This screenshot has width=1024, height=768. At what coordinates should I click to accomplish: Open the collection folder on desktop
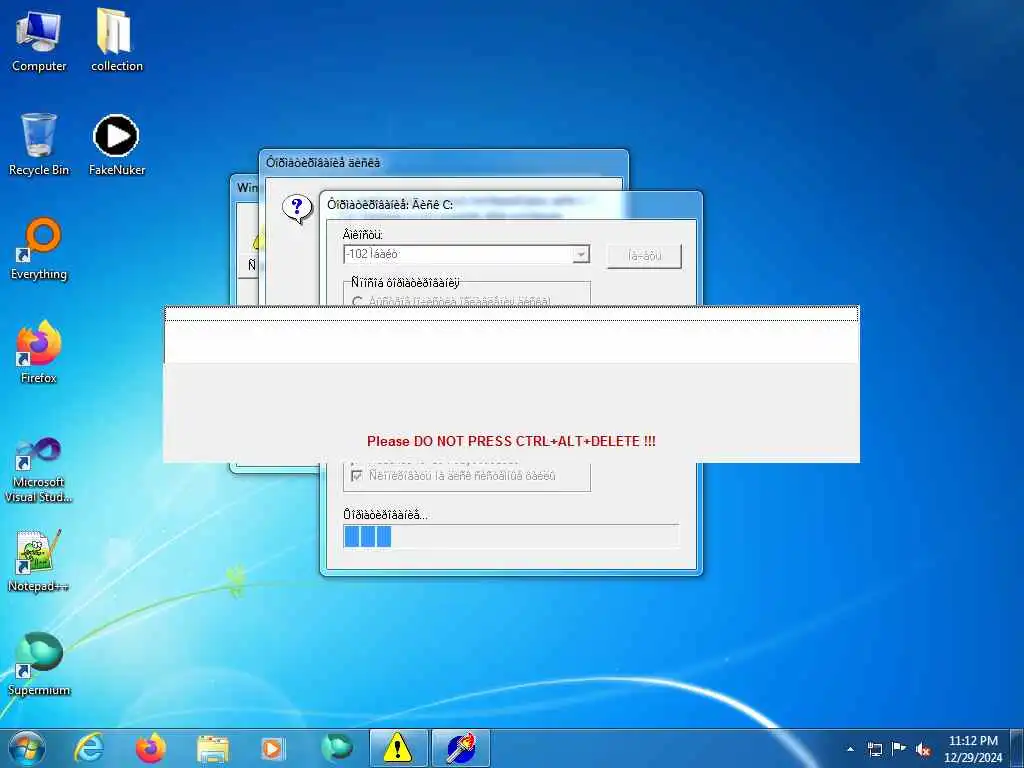tap(116, 40)
